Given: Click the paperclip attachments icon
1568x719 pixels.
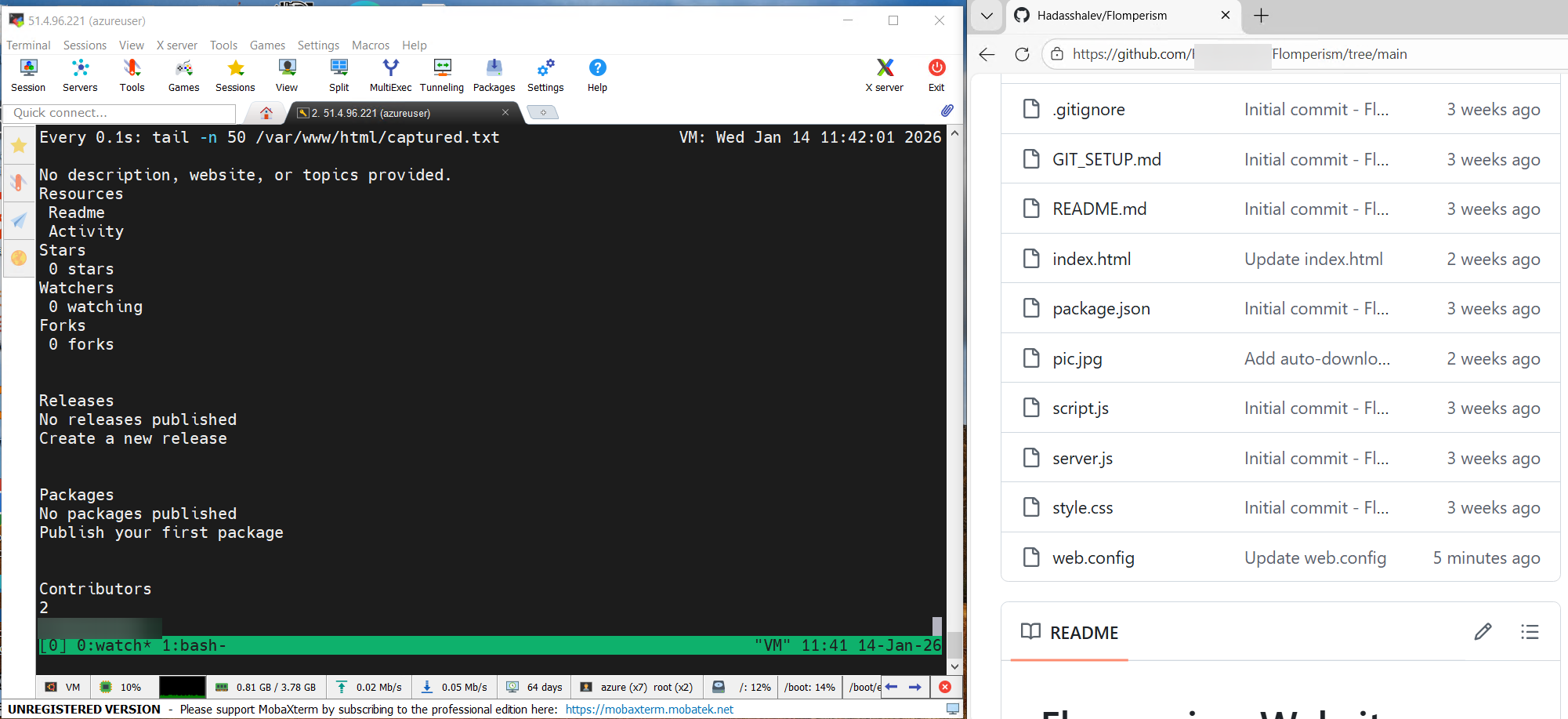Looking at the screenshot, I should (x=946, y=111).
